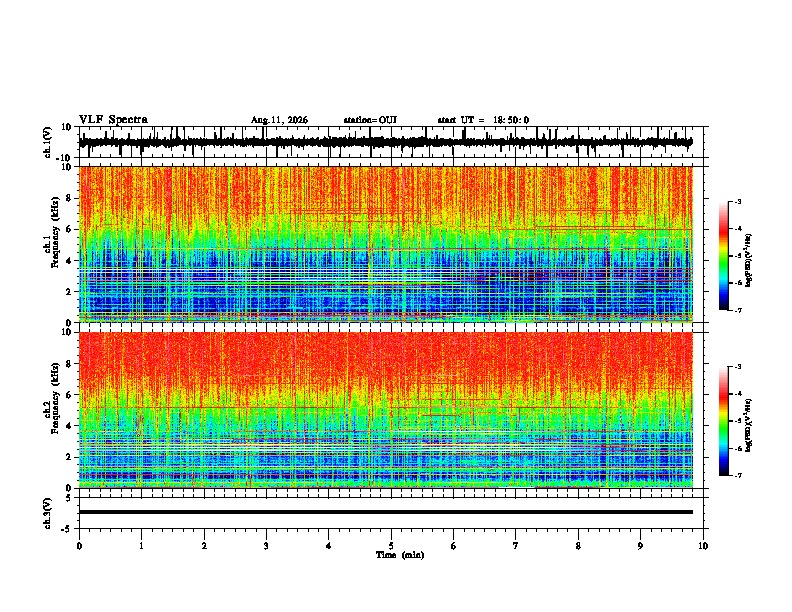Click the "ch.1(V)" waveform axis label
792x612 pixels.
[x=47, y=142]
